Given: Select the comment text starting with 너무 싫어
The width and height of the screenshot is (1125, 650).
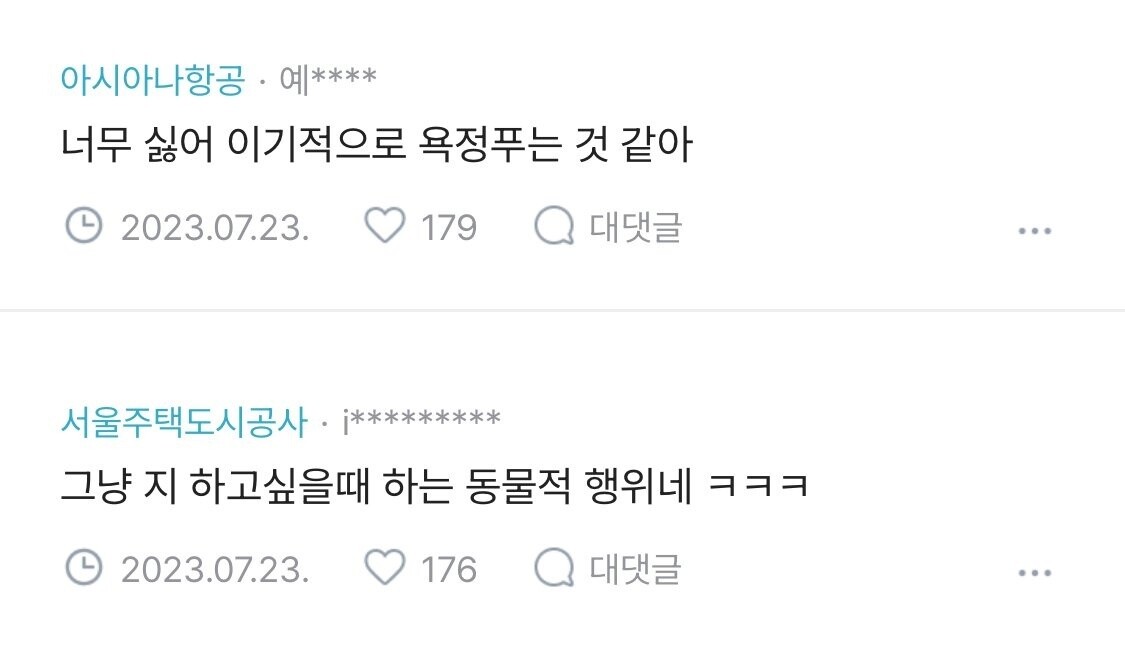Looking at the screenshot, I should click(377, 144).
